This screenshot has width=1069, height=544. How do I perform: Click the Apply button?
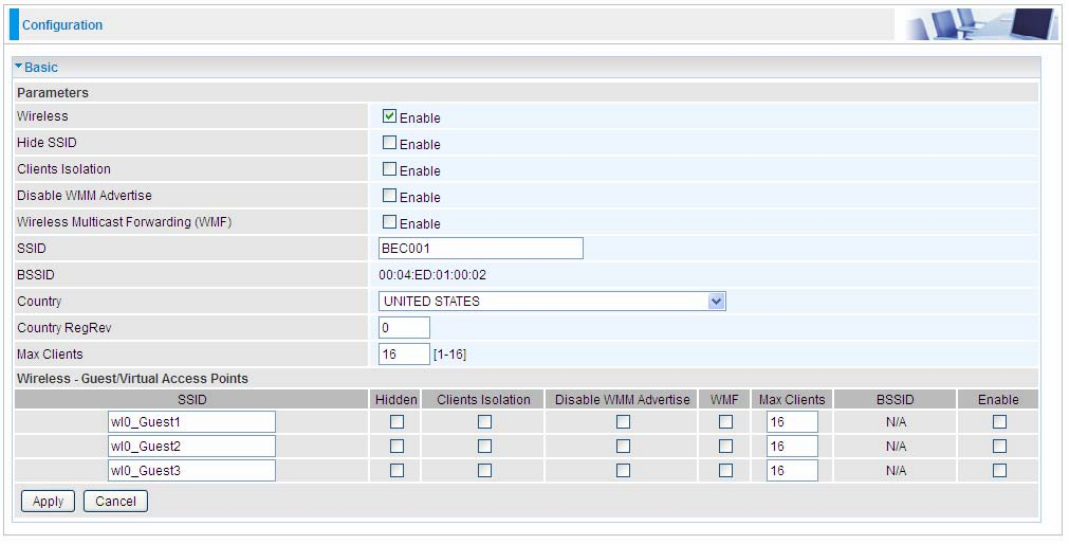[x=48, y=501]
